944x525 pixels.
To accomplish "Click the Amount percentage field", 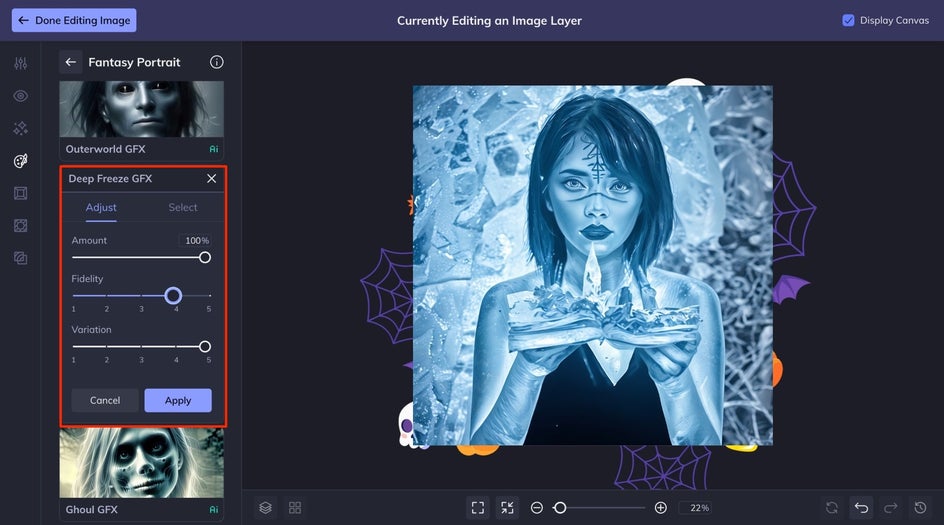I will tap(195, 240).
